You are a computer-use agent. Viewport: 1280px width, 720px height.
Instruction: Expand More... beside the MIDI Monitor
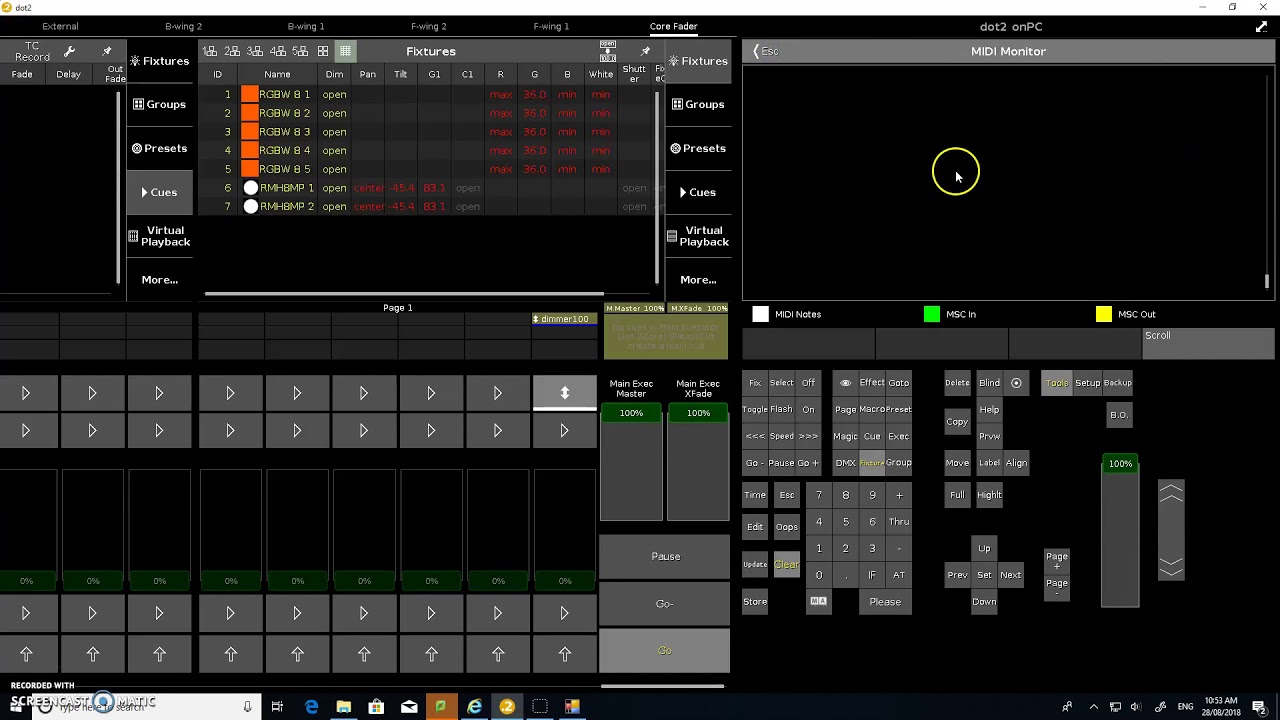[698, 280]
